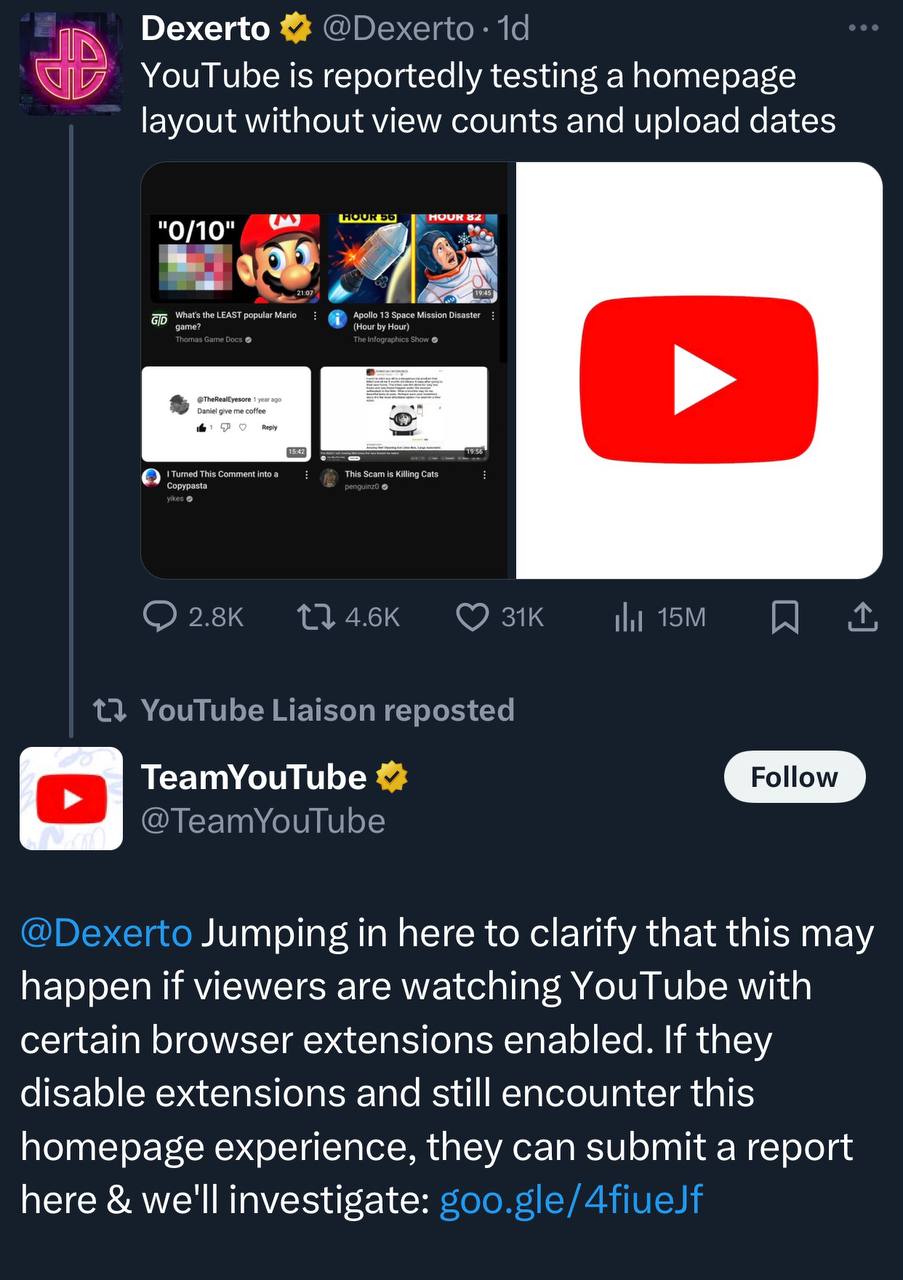This screenshot has width=903, height=1280.
Task: Share the Dexerto tweet
Action: coord(861,617)
